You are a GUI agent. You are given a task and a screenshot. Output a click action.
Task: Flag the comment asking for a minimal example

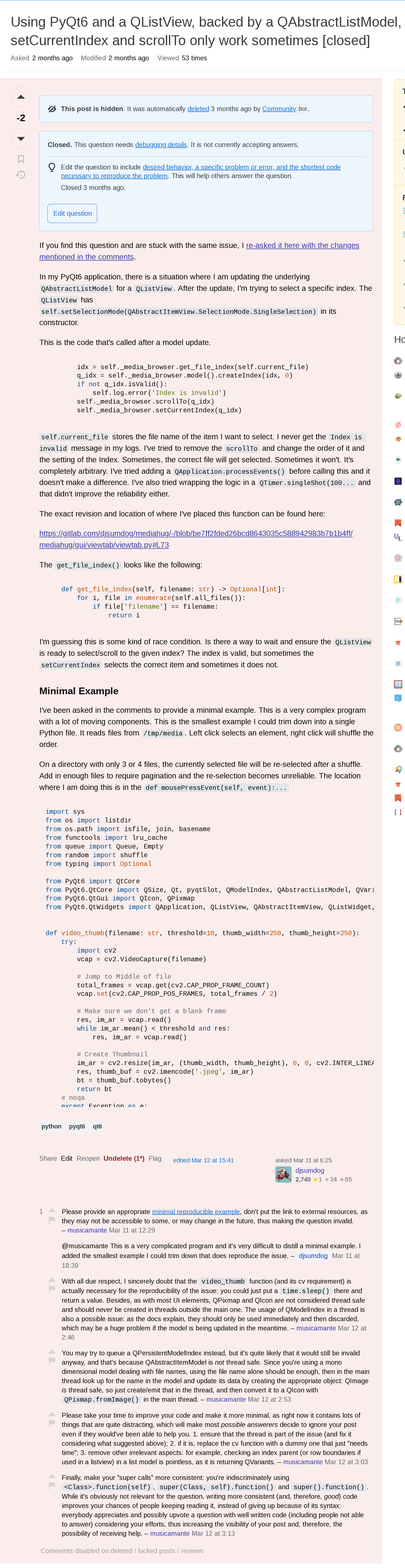click(x=52, y=1220)
